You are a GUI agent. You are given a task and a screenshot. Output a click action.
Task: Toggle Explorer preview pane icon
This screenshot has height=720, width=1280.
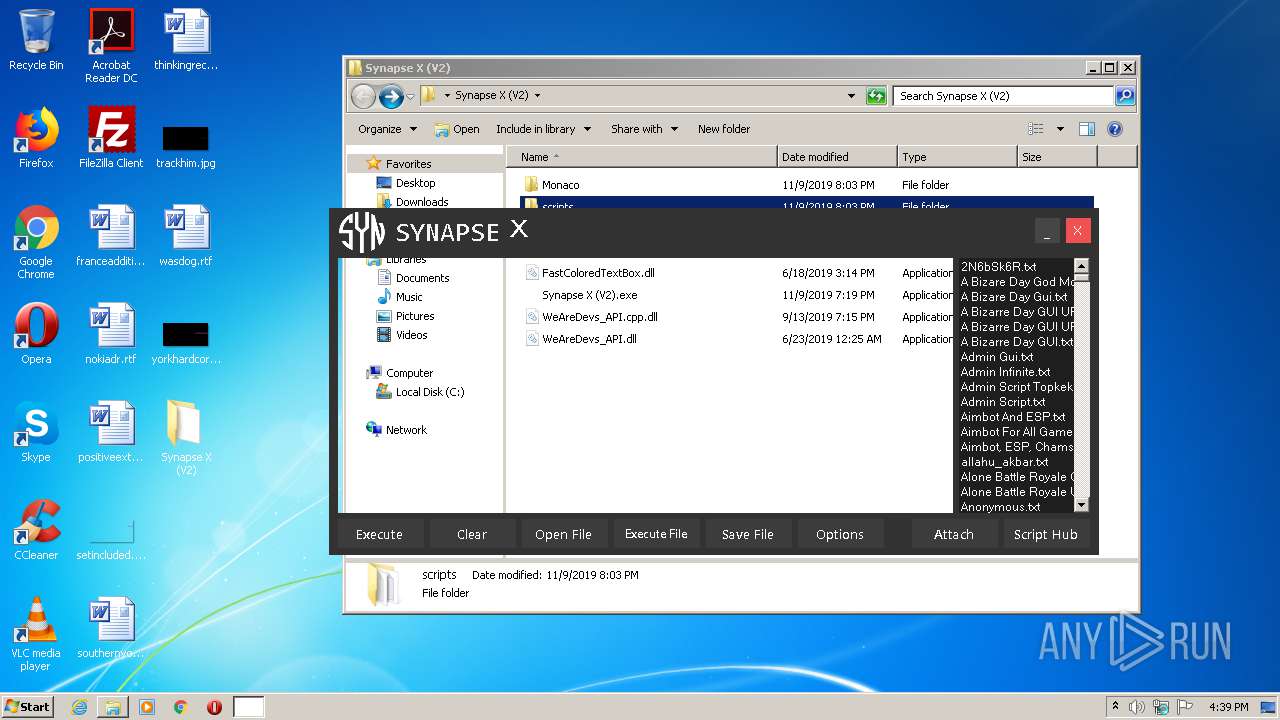pyautogui.click(x=1087, y=129)
